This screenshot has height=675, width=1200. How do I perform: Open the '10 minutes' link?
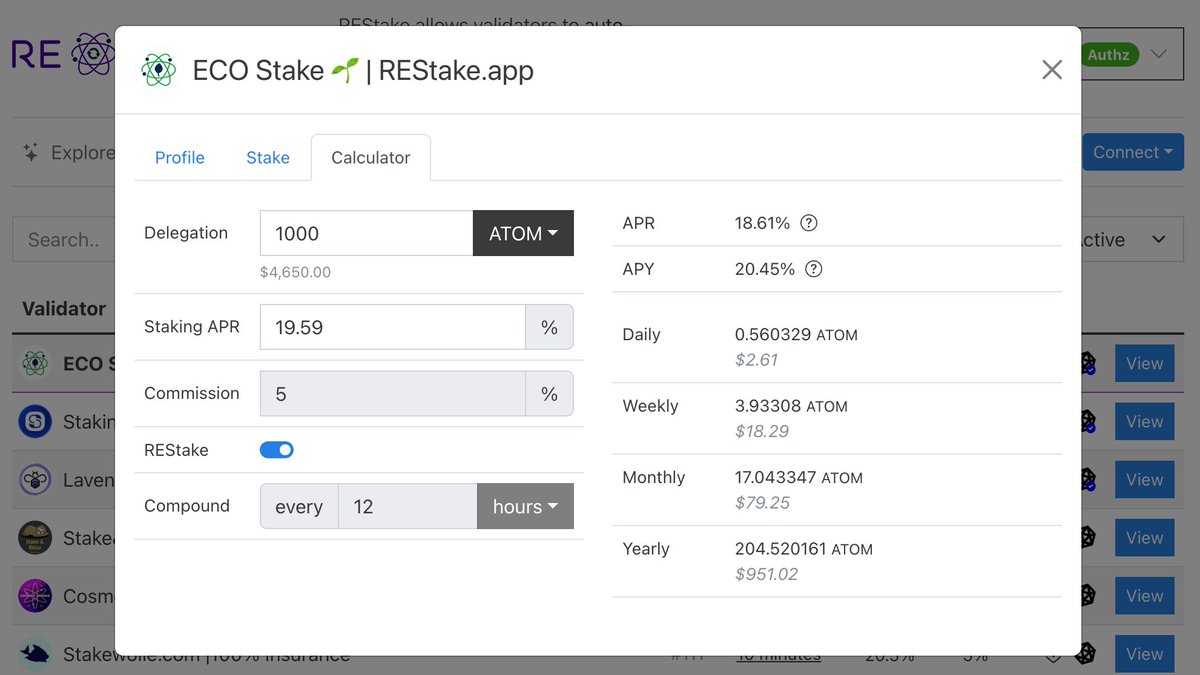coord(778,655)
